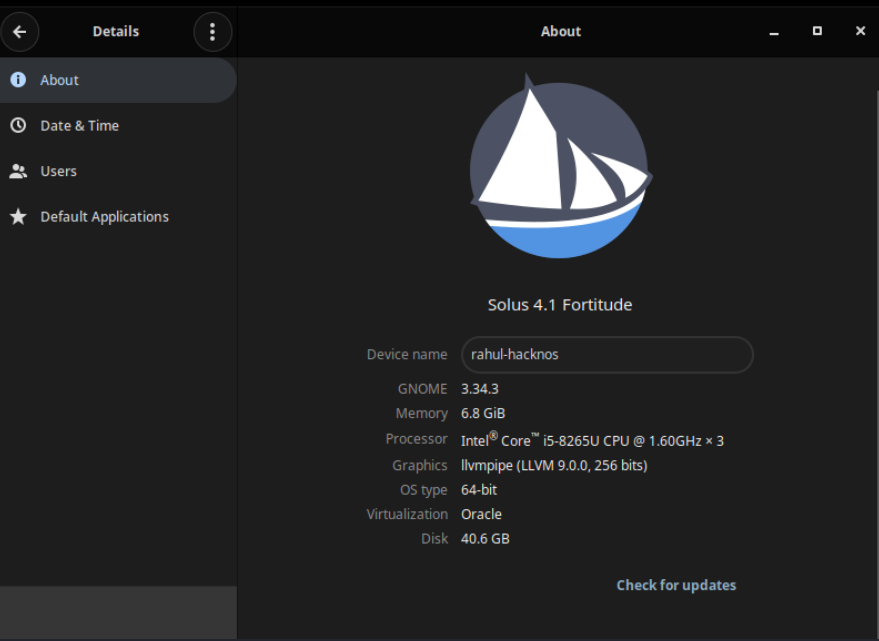Click the Disk value 40.6 GB
The image size is (879, 641).
click(485, 539)
